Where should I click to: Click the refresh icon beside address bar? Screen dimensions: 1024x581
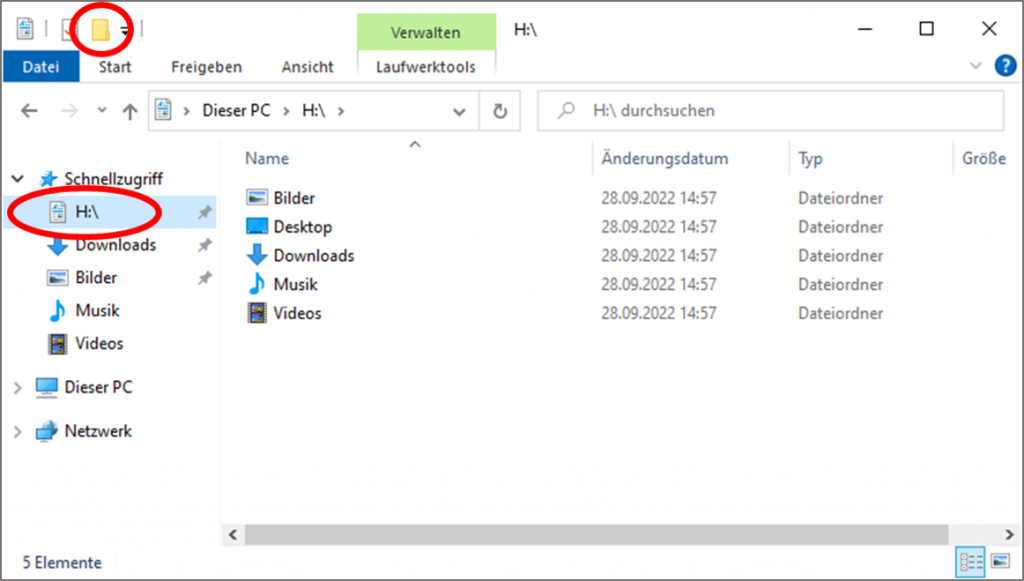tap(501, 111)
